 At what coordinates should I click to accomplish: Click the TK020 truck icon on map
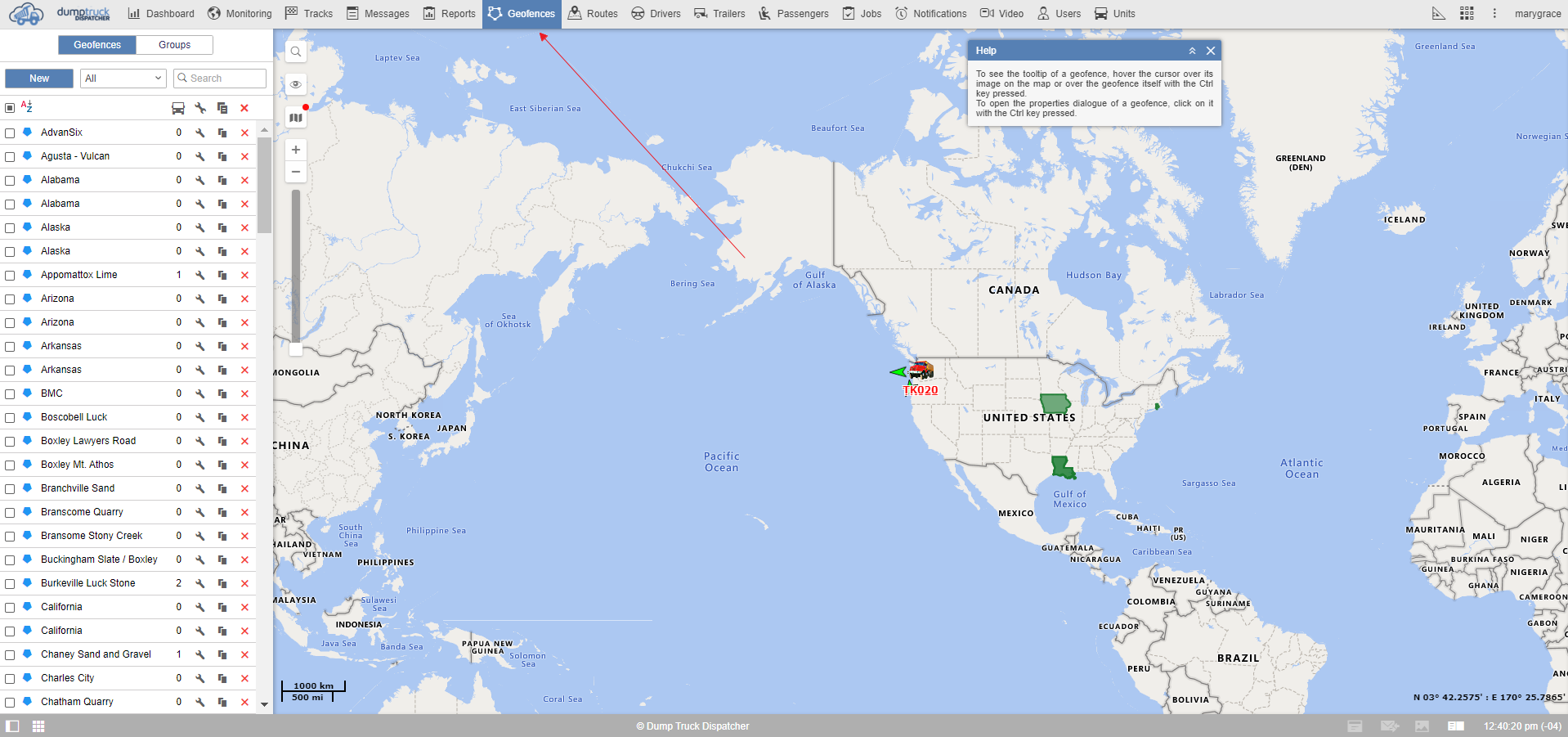click(921, 370)
